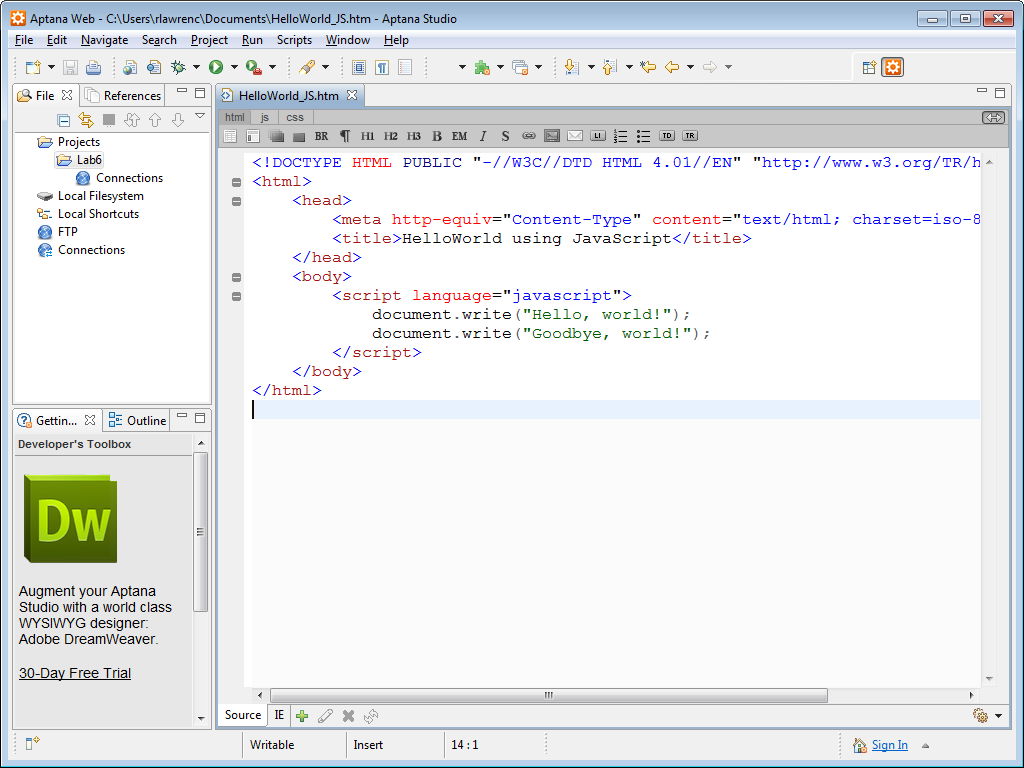
Task: Click Last Edit Location icon
Action: click(x=648, y=67)
